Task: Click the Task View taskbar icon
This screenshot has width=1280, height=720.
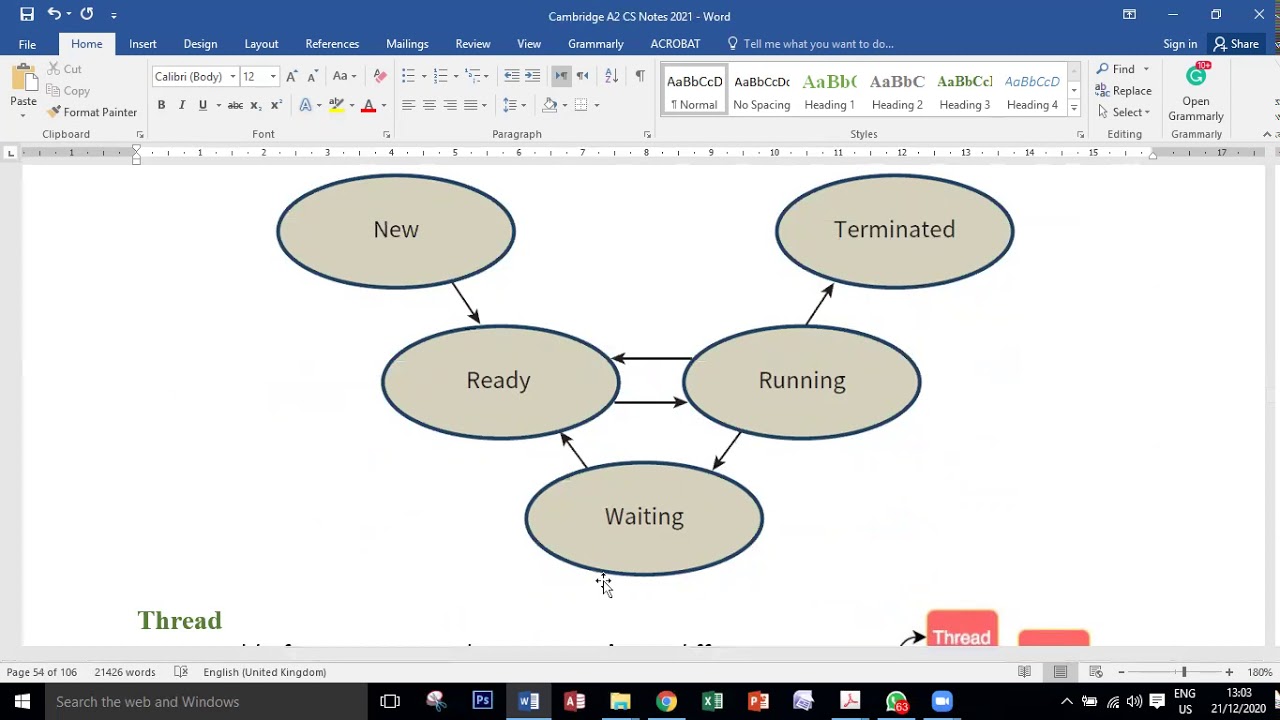Action: pyautogui.click(x=390, y=701)
